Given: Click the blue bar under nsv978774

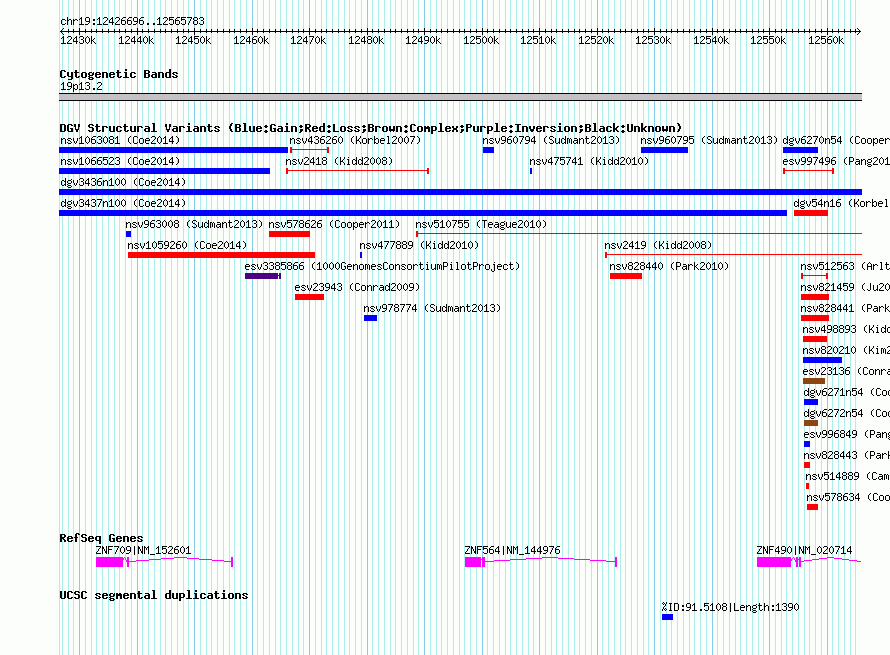Looking at the screenshot, I should pos(371,318).
